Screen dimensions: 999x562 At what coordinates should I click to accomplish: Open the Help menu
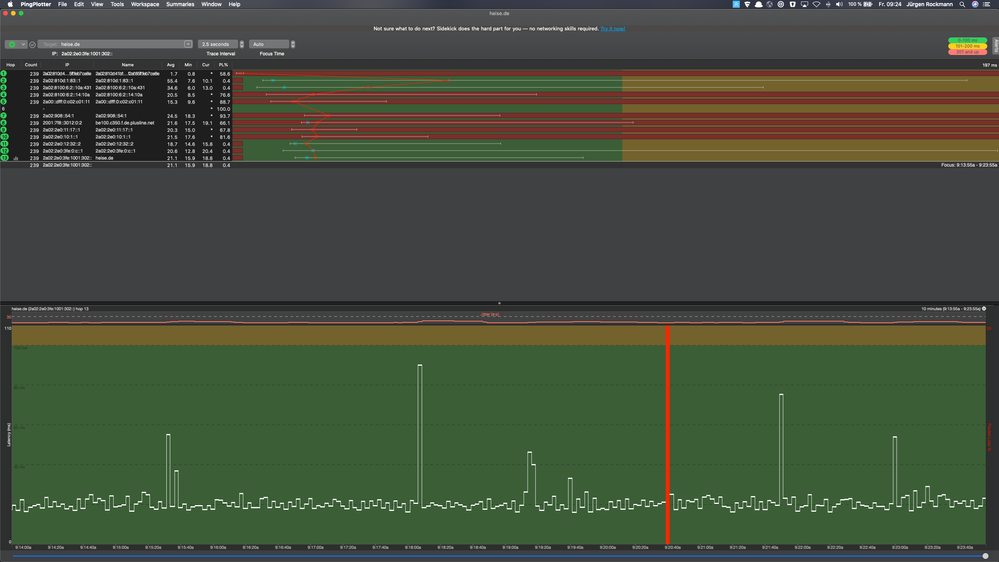[234, 4]
